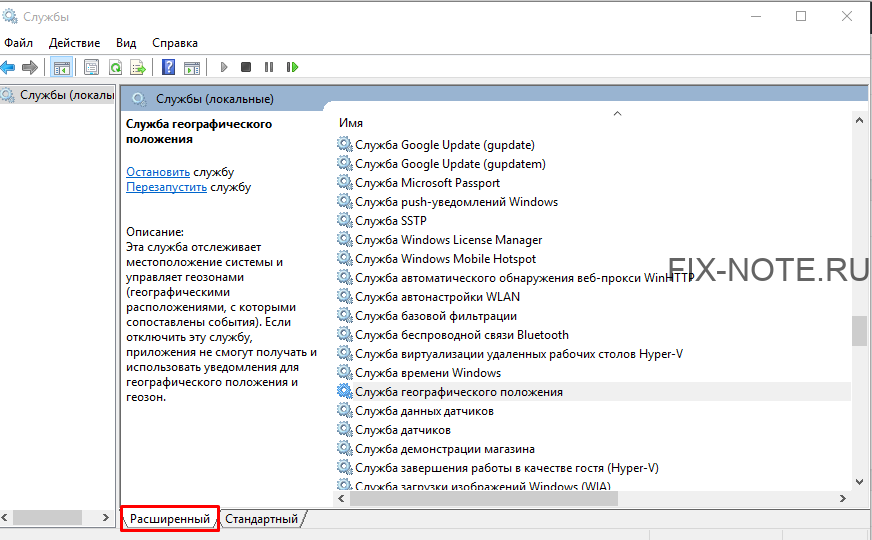
Task: Click the Restart Service toolbar icon
Action: (292, 67)
